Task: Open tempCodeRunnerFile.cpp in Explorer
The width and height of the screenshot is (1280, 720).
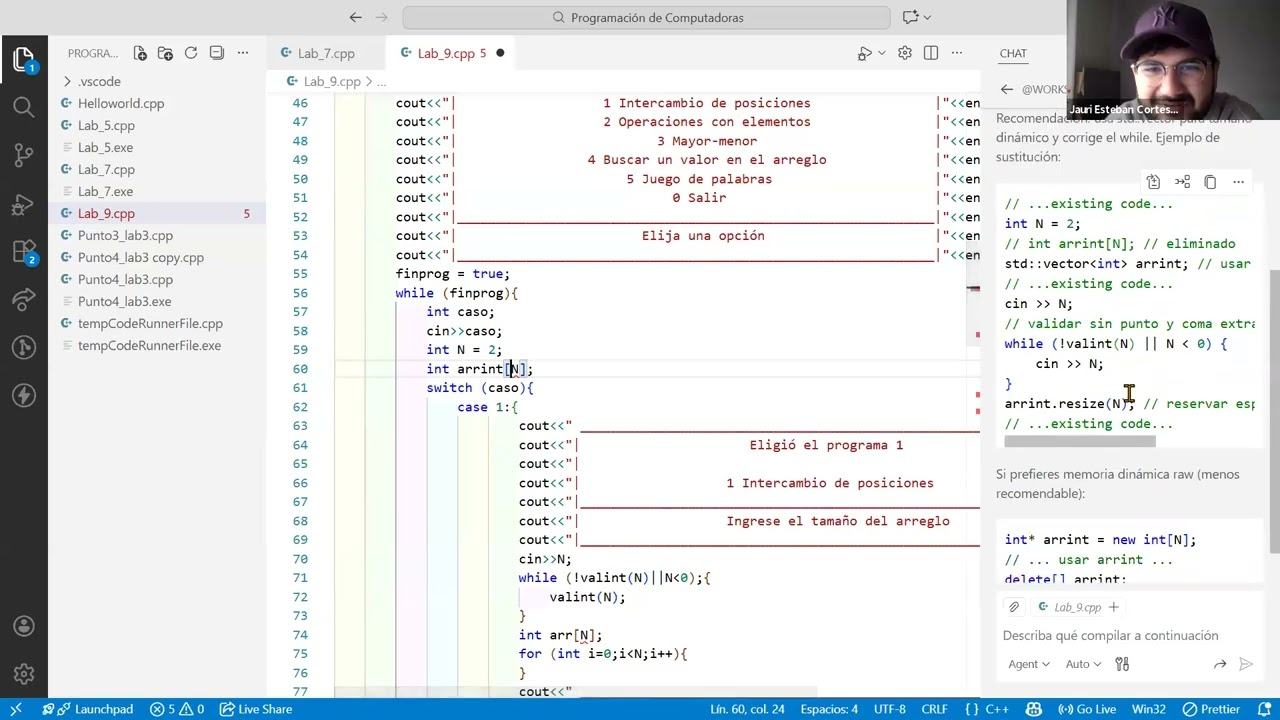Action: click(150, 324)
